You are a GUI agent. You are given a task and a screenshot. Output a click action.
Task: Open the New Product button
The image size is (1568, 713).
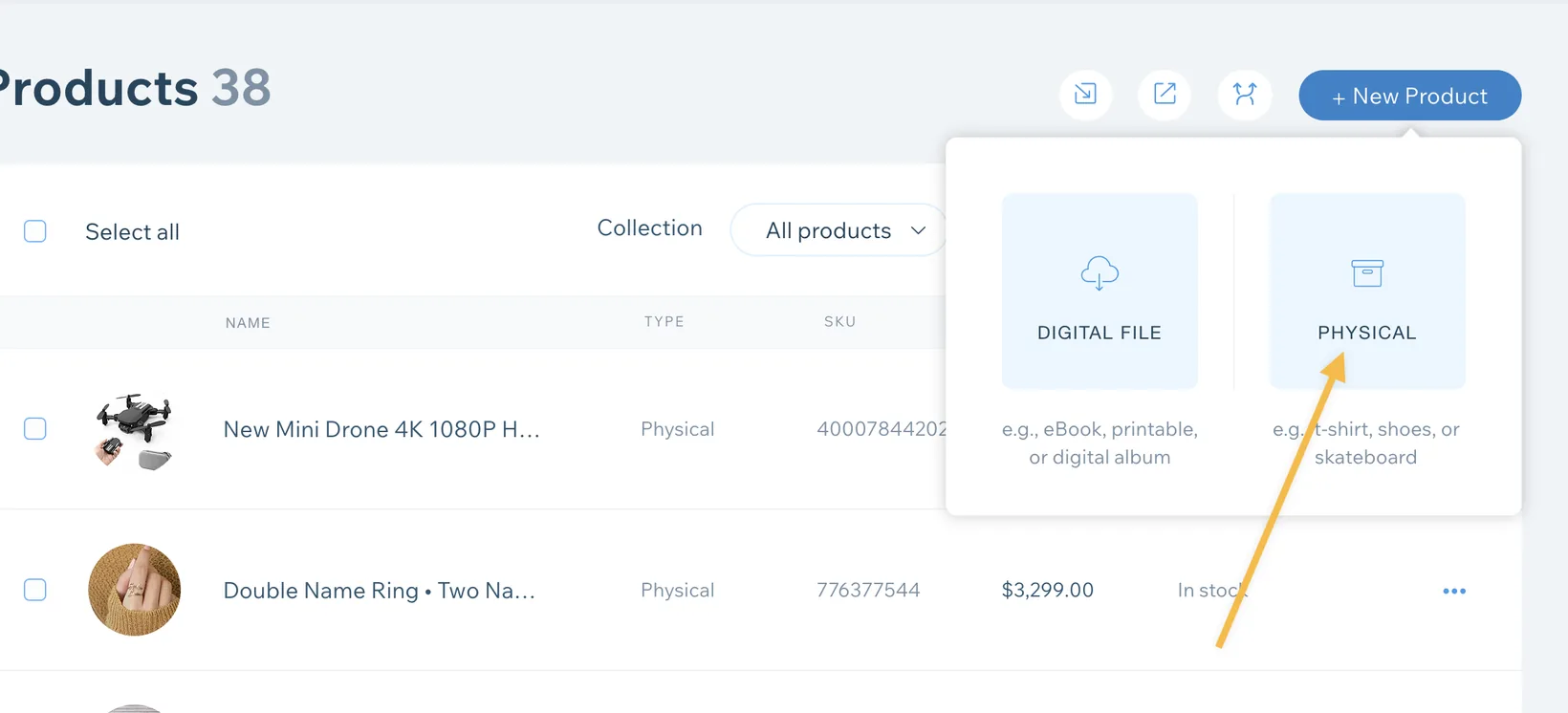pyautogui.click(x=1409, y=96)
